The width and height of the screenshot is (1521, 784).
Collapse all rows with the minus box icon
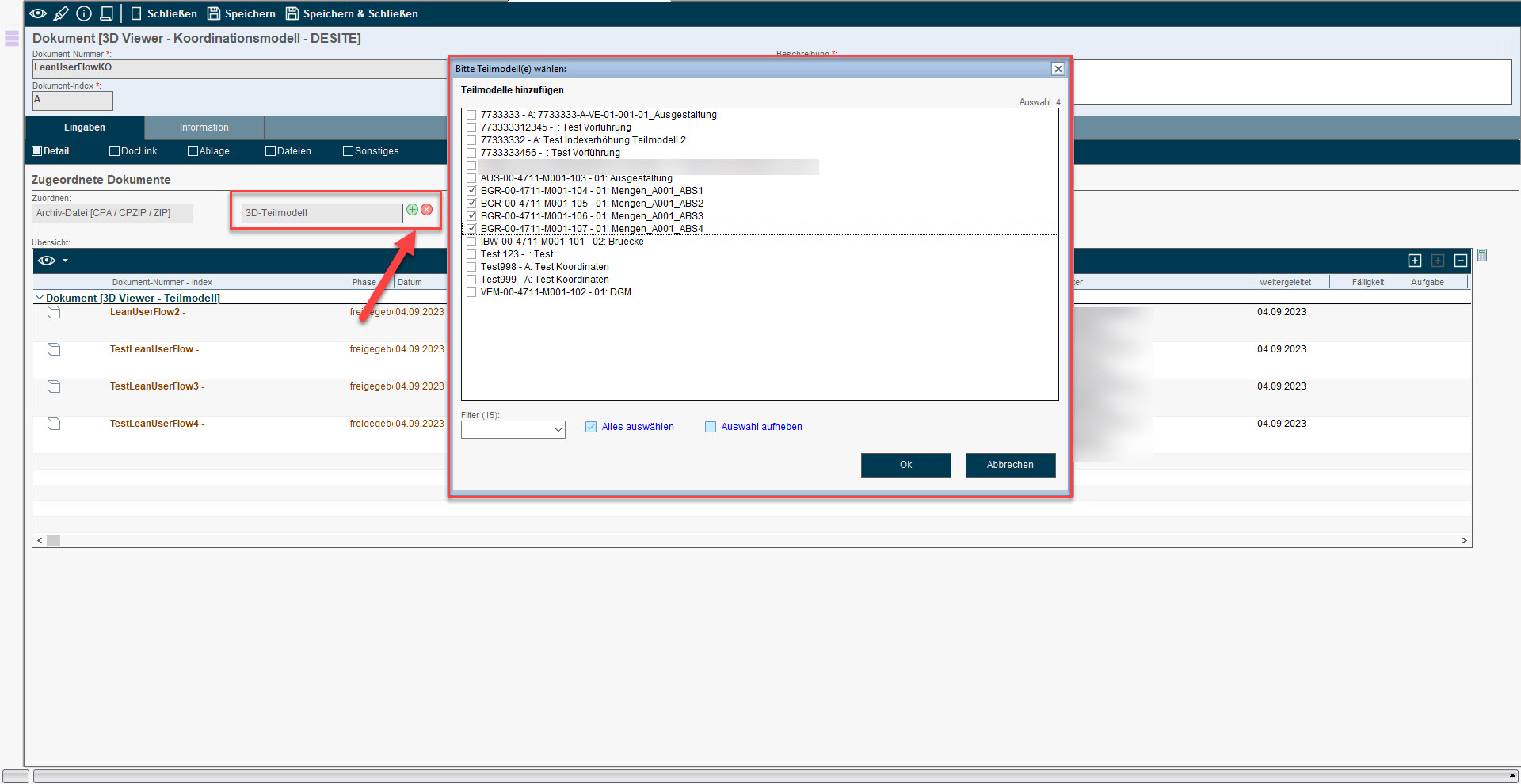(x=1461, y=261)
